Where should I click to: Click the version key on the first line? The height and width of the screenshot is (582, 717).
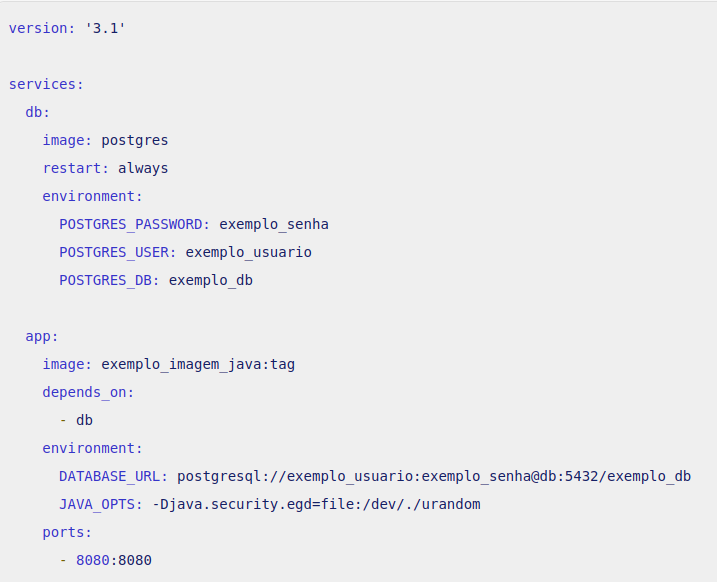(x=38, y=28)
